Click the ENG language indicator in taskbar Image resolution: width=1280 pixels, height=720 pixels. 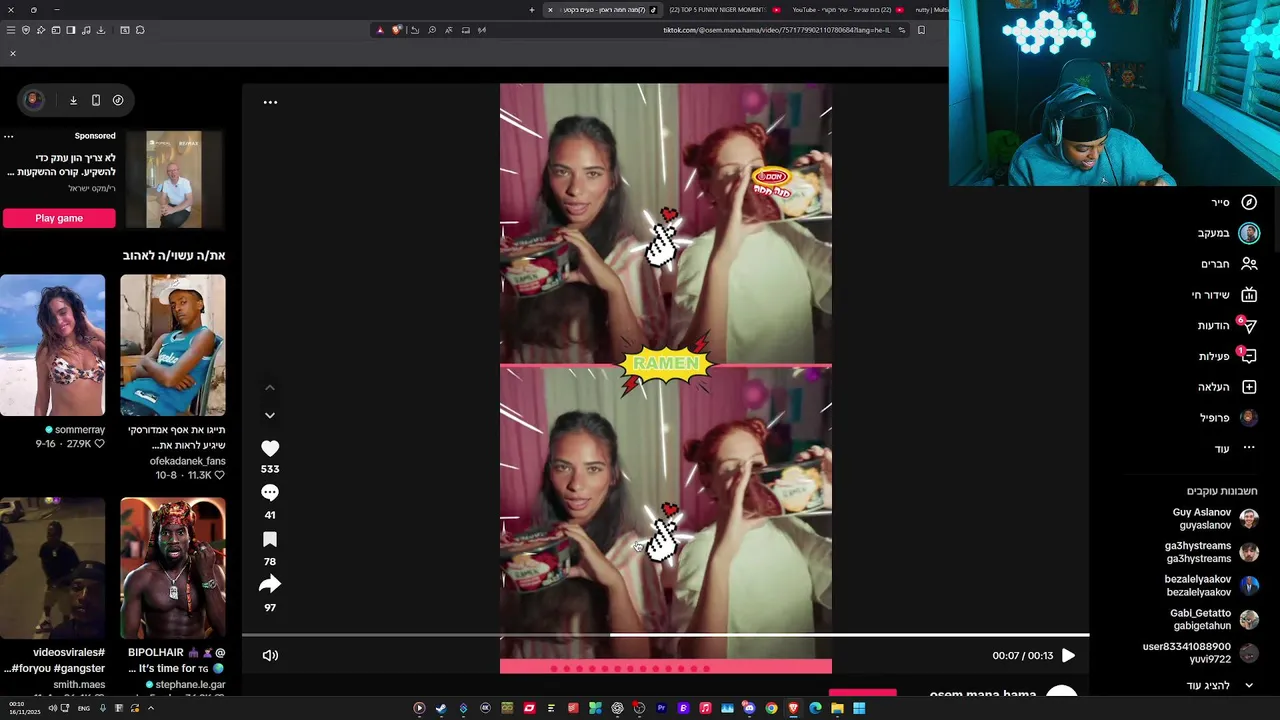tap(84, 708)
